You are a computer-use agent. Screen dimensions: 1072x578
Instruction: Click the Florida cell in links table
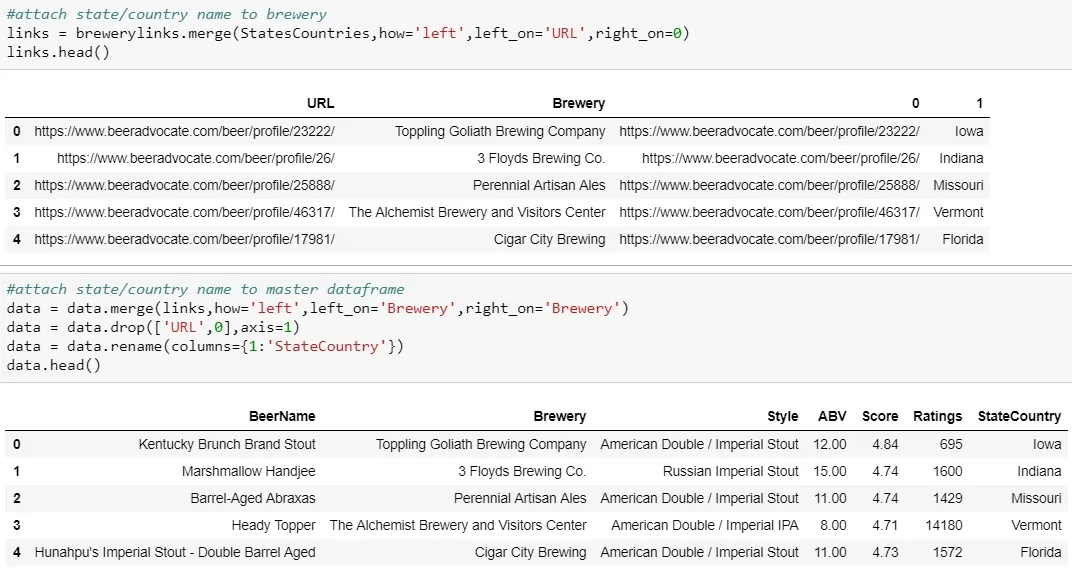point(963,239)
